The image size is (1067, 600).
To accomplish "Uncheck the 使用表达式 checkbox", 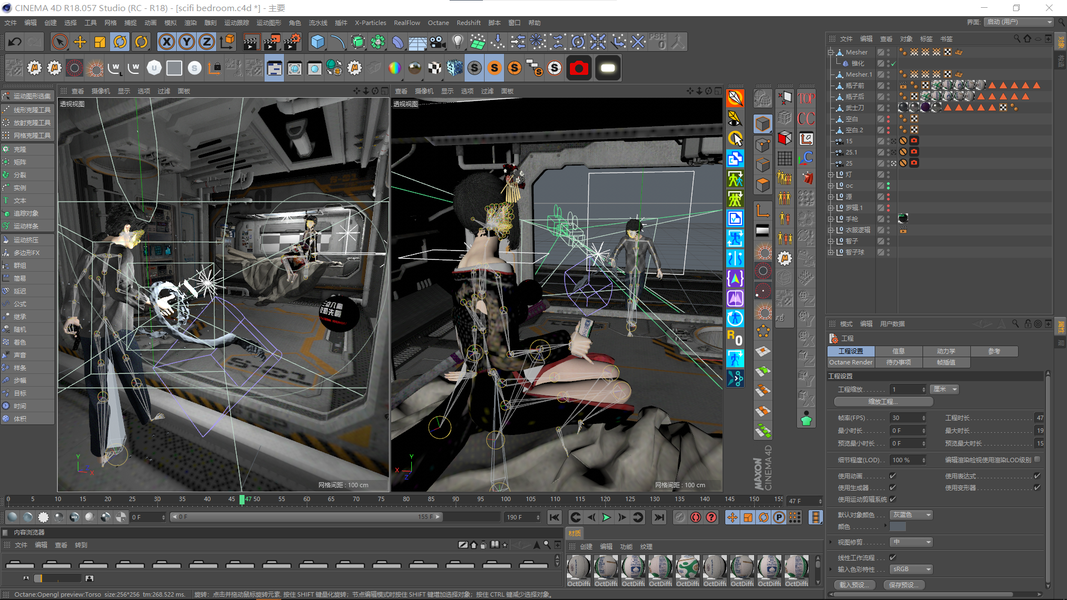I will point(1037,476).
